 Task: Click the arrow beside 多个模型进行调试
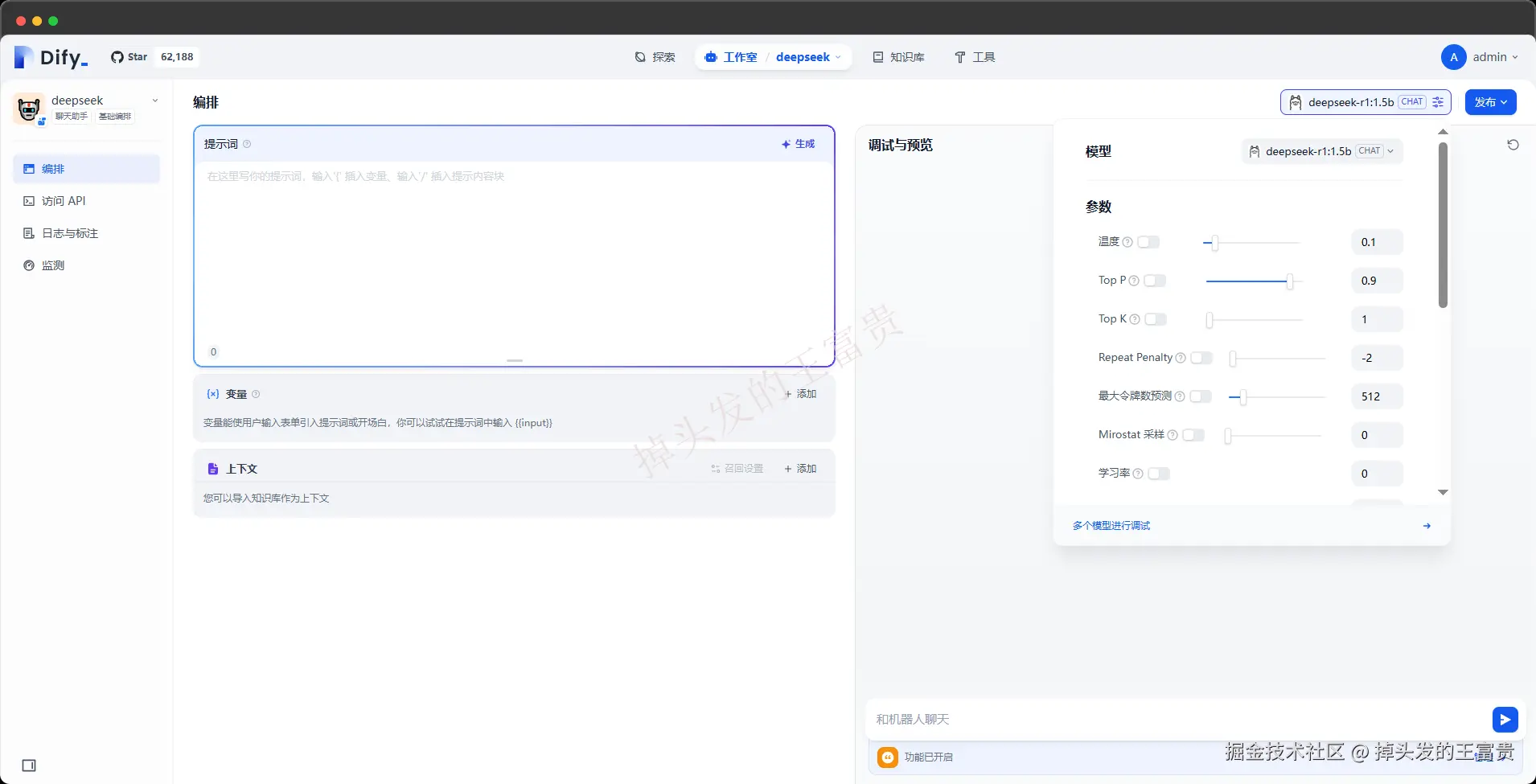1427,526
